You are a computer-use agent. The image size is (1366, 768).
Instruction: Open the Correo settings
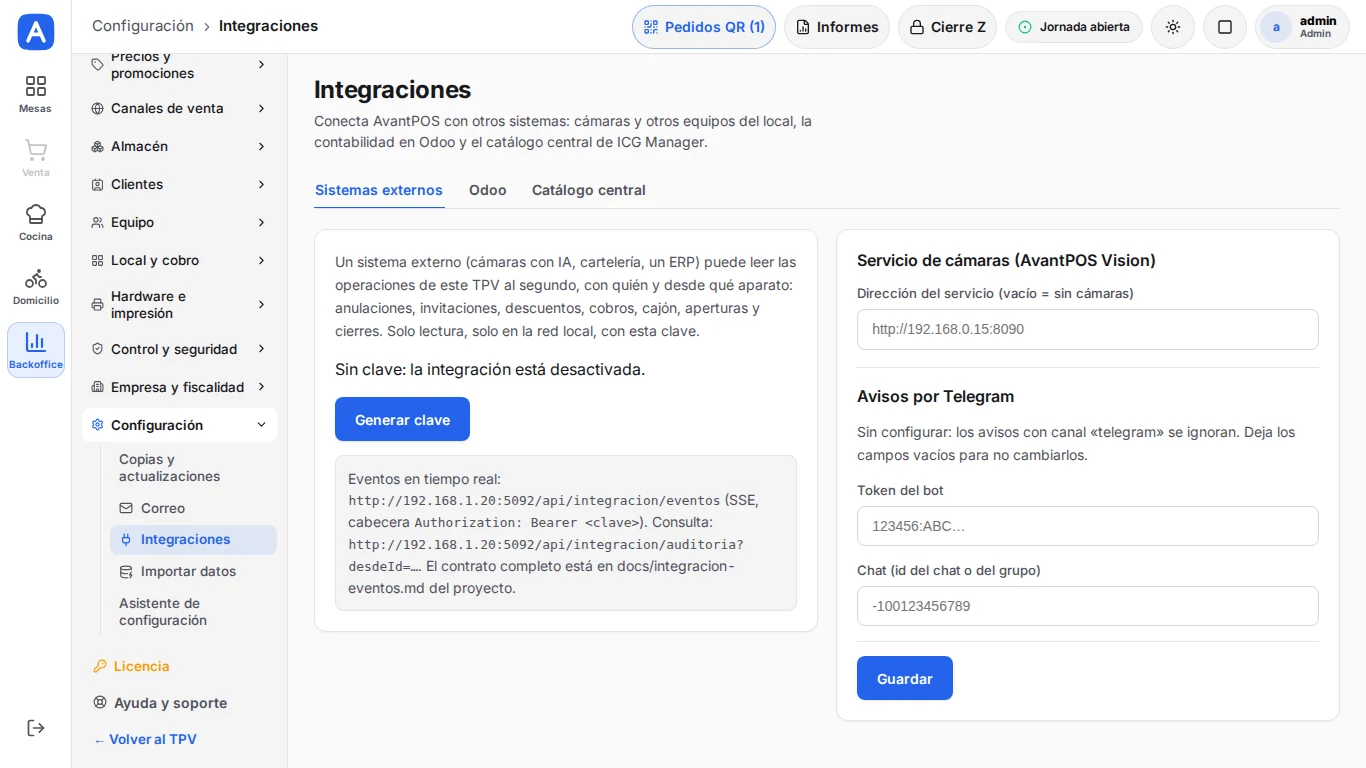193,508
